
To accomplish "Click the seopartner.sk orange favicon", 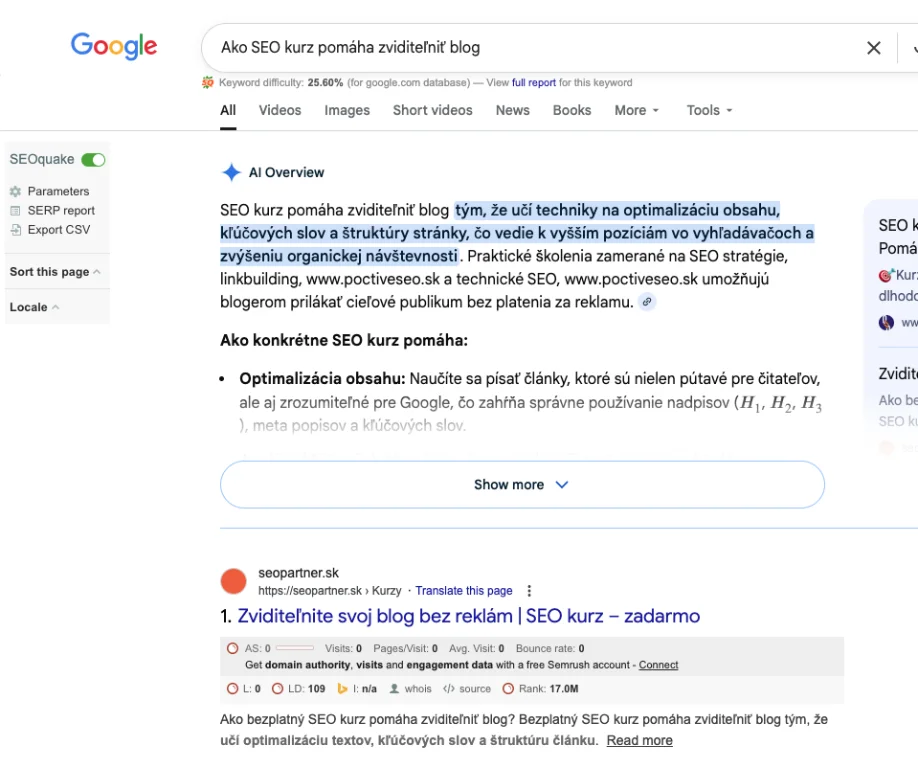I will 233,581.
